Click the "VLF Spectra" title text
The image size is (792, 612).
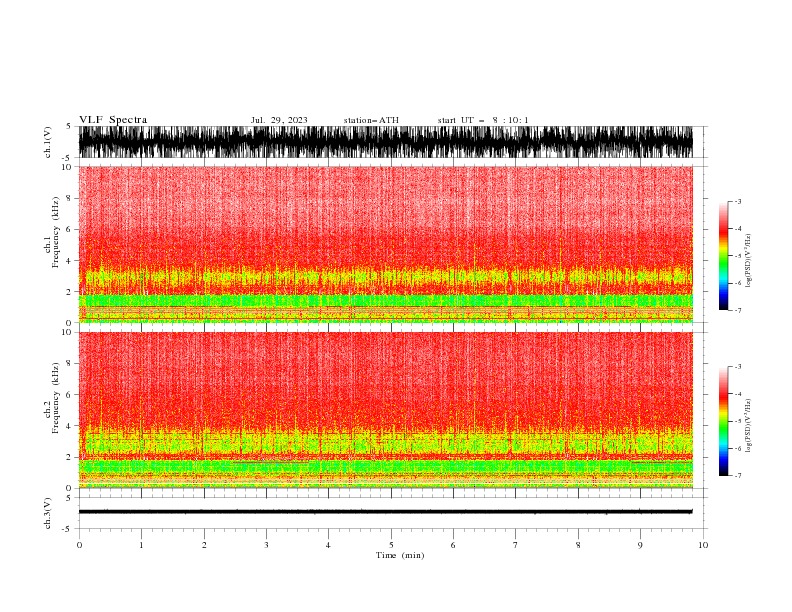pos(113,120)
